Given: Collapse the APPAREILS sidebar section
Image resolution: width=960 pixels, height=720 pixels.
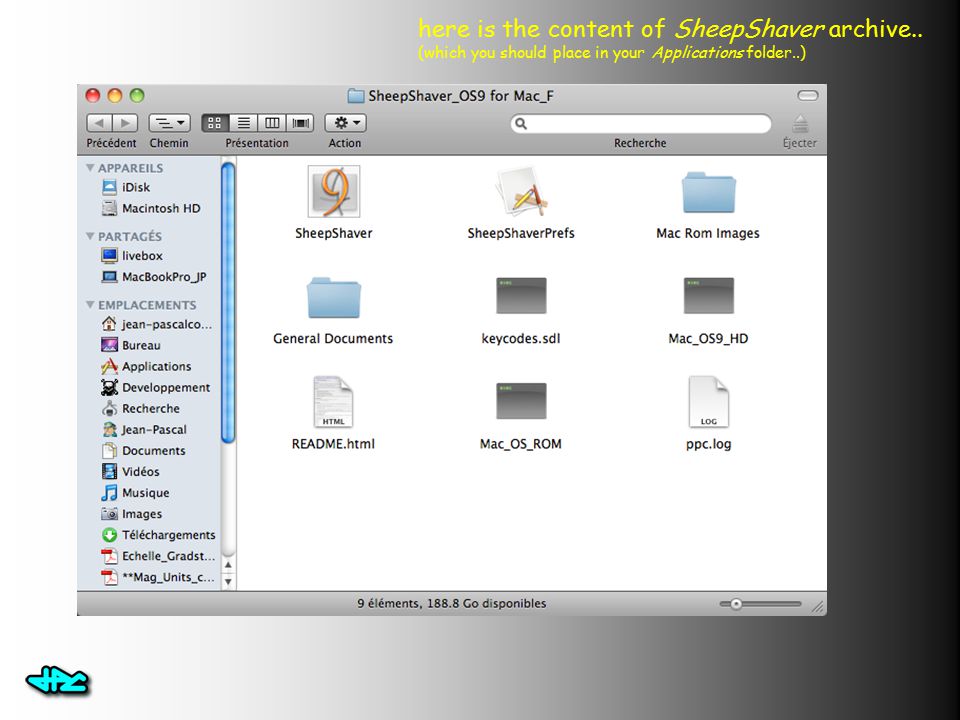Looking at the screenshot, I should (x=90, y=168).
